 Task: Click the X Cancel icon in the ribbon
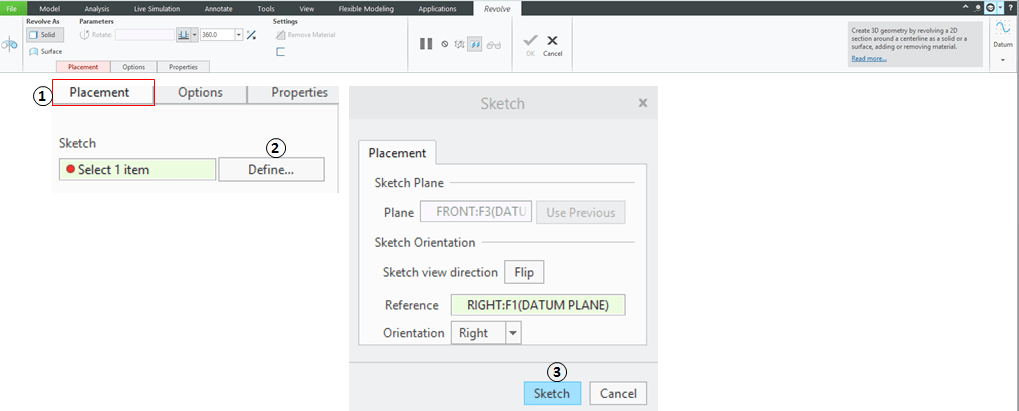552,41
